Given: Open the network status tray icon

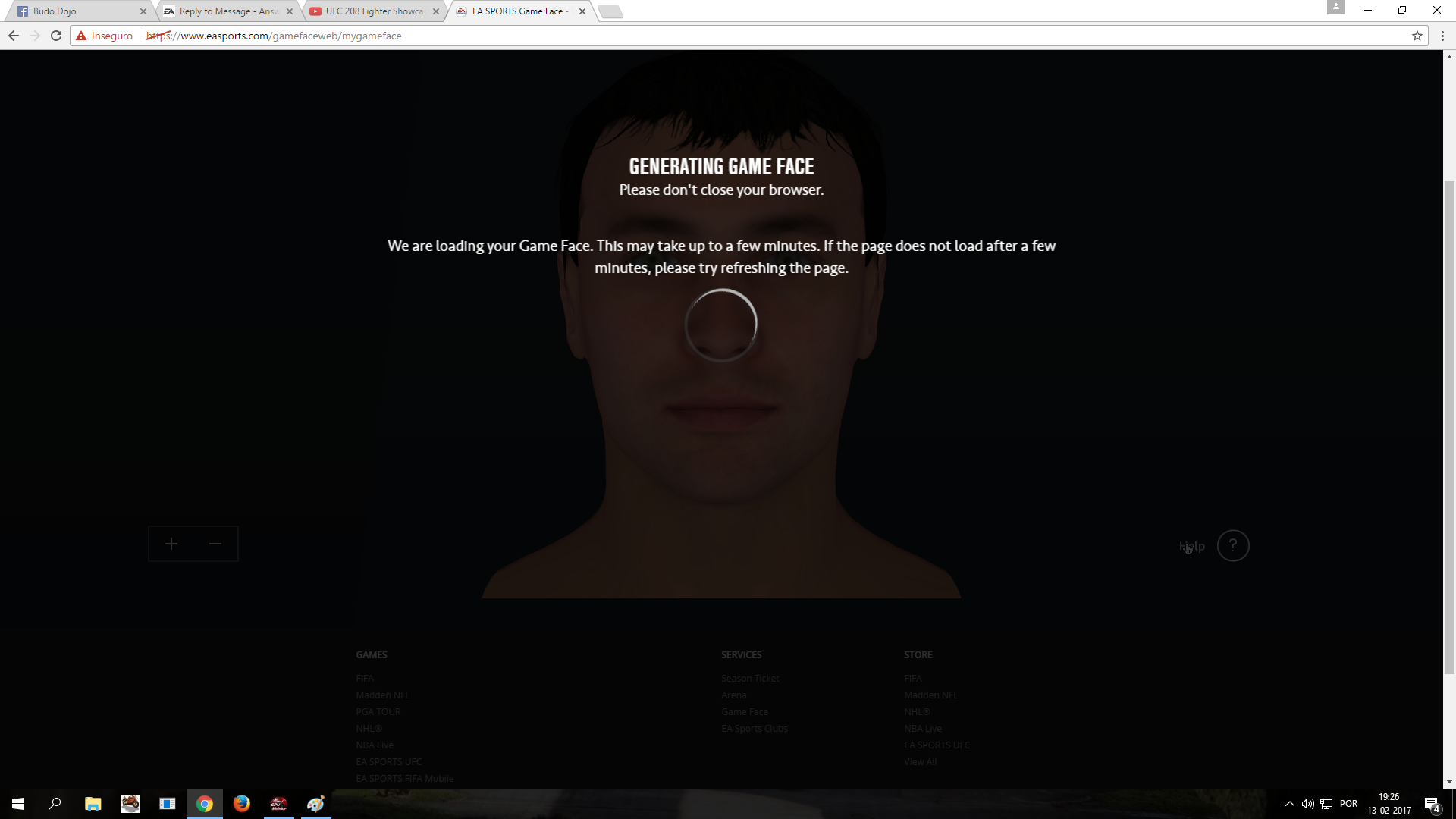Looking at the screenshot, I should tap(1326, 804).
